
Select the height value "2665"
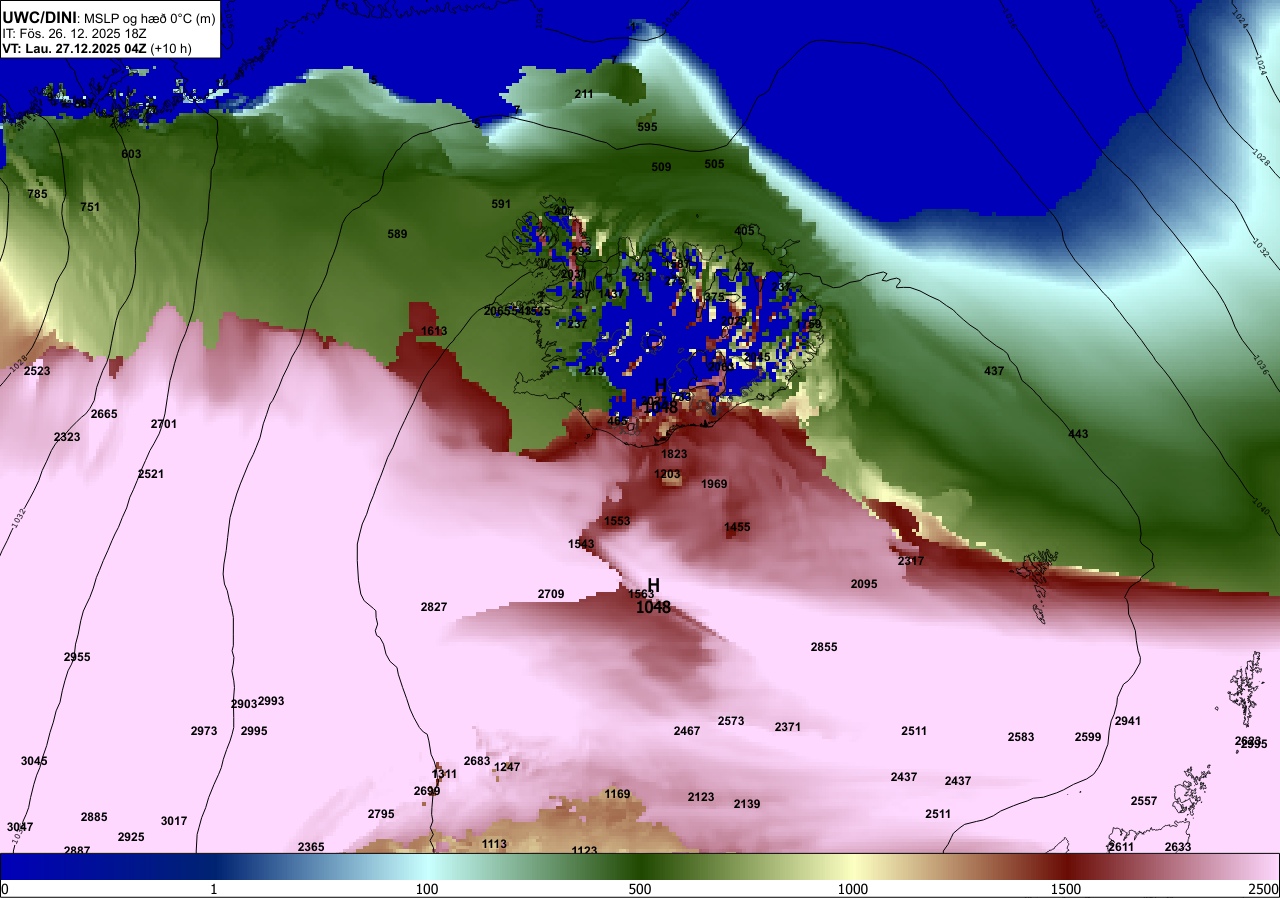point(104,414)
